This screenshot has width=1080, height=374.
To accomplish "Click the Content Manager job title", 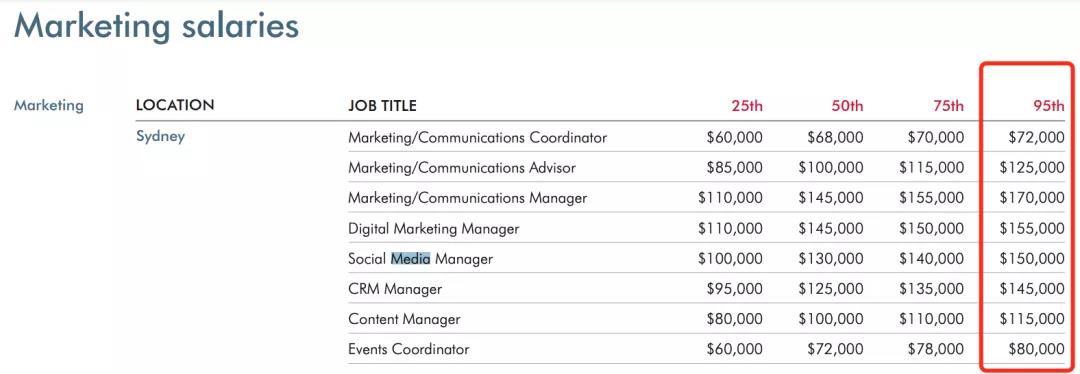I will pos(404,320).
